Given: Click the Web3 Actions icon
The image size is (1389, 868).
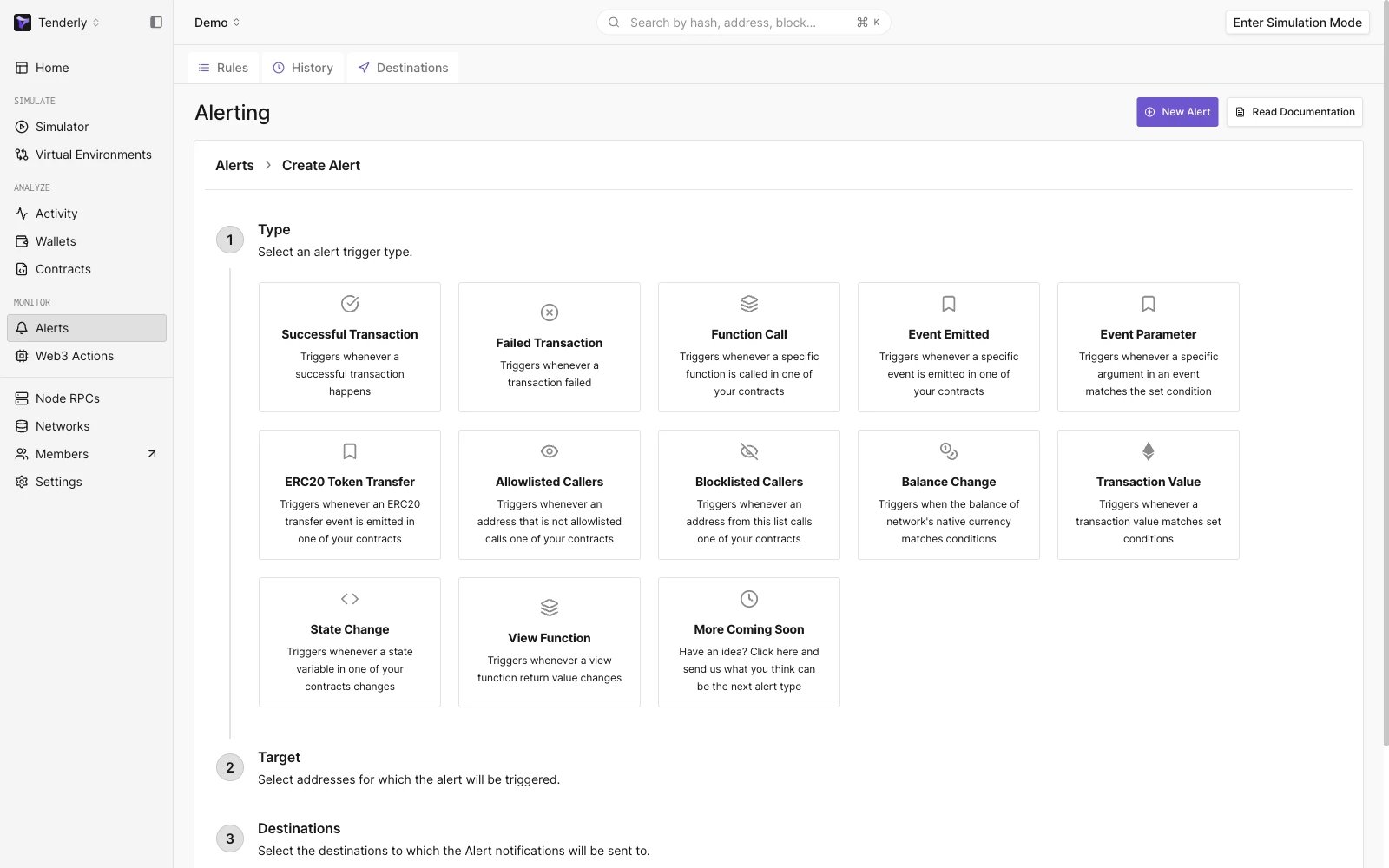Looking at the screenshot, I should coord(22,356).
